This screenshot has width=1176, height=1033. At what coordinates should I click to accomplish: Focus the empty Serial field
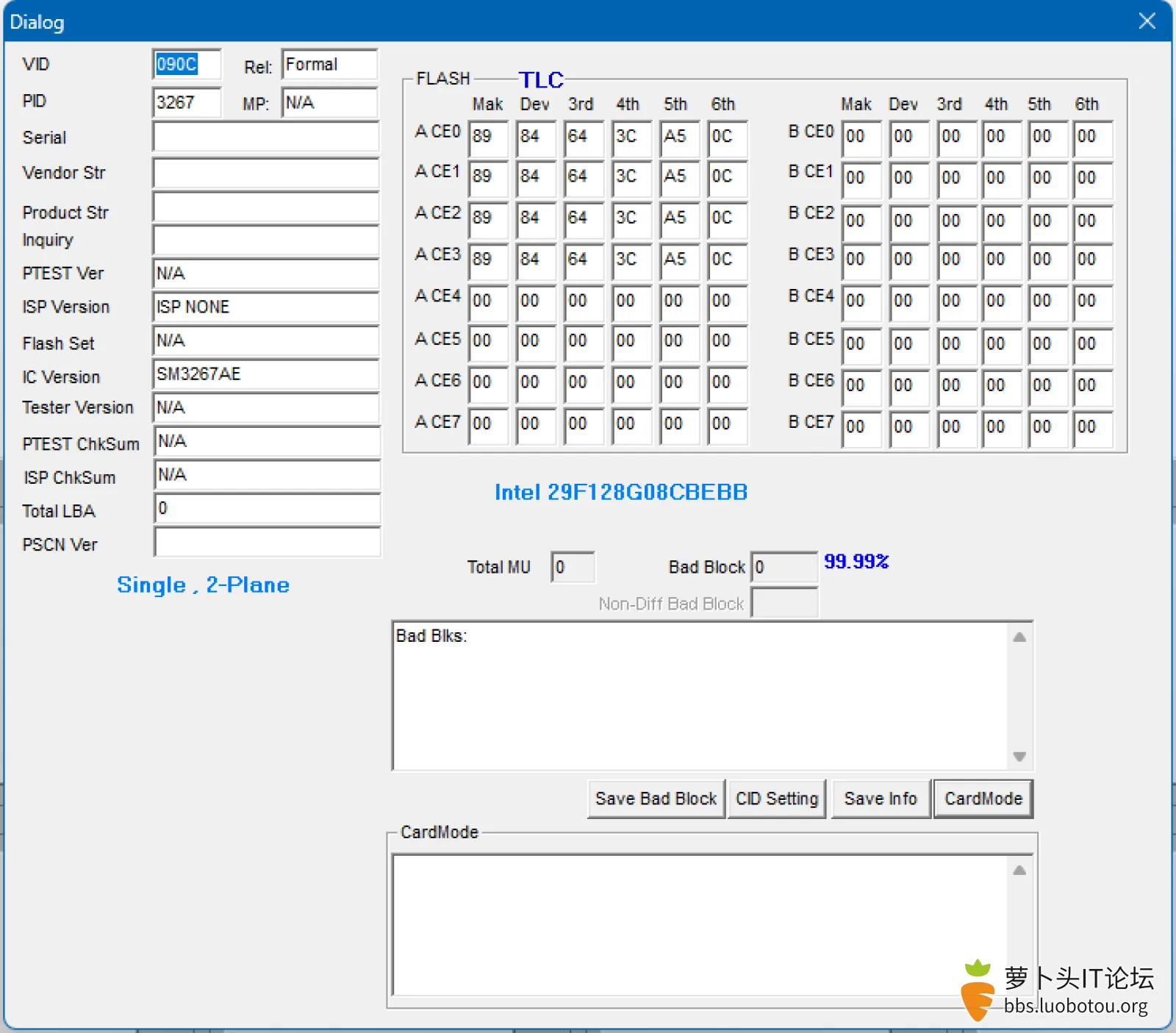pyautogui.click(x=266, y=137)
